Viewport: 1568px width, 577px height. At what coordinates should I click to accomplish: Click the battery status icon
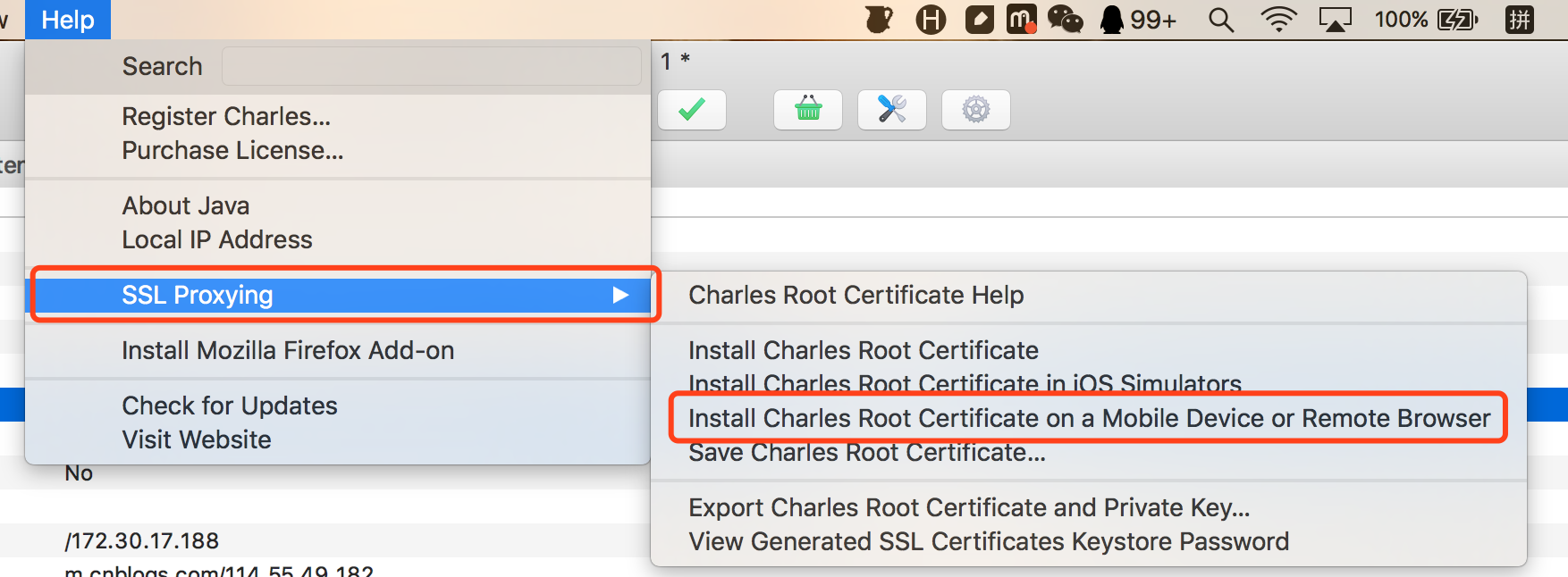[x=1457, y=20]
